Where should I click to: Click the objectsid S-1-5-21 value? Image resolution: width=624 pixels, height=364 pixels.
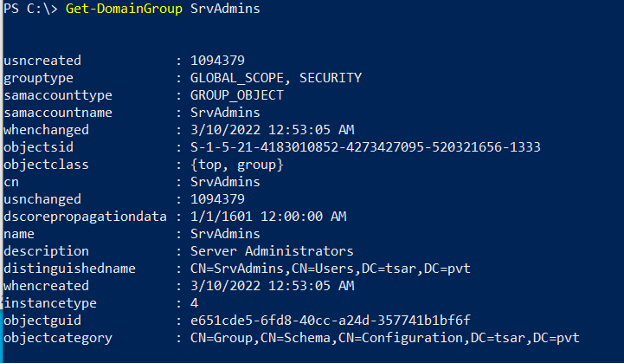click(365, 147)
